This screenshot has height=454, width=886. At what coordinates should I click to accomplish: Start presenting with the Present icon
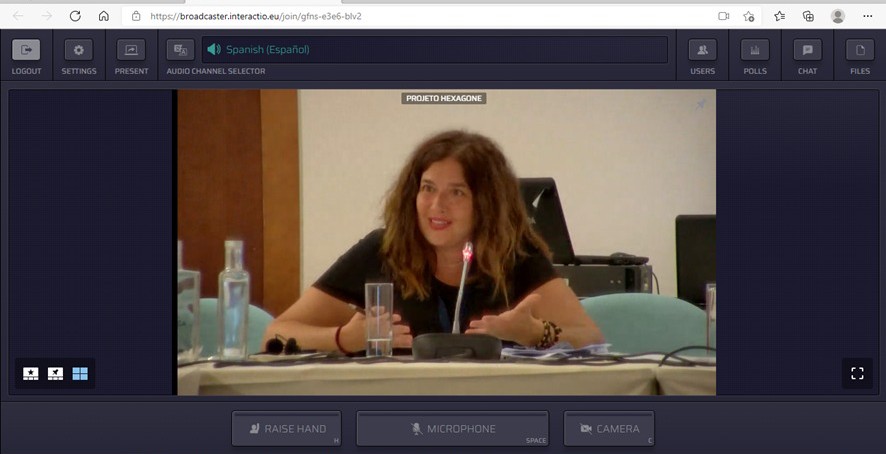coord(131,50)
